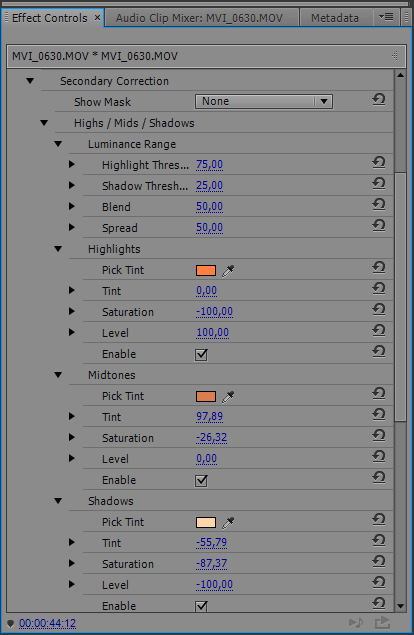The height and width of the screenshot is (635, 414).
Task: Expand the Blend parameter triangle
Action: [72, 207]
